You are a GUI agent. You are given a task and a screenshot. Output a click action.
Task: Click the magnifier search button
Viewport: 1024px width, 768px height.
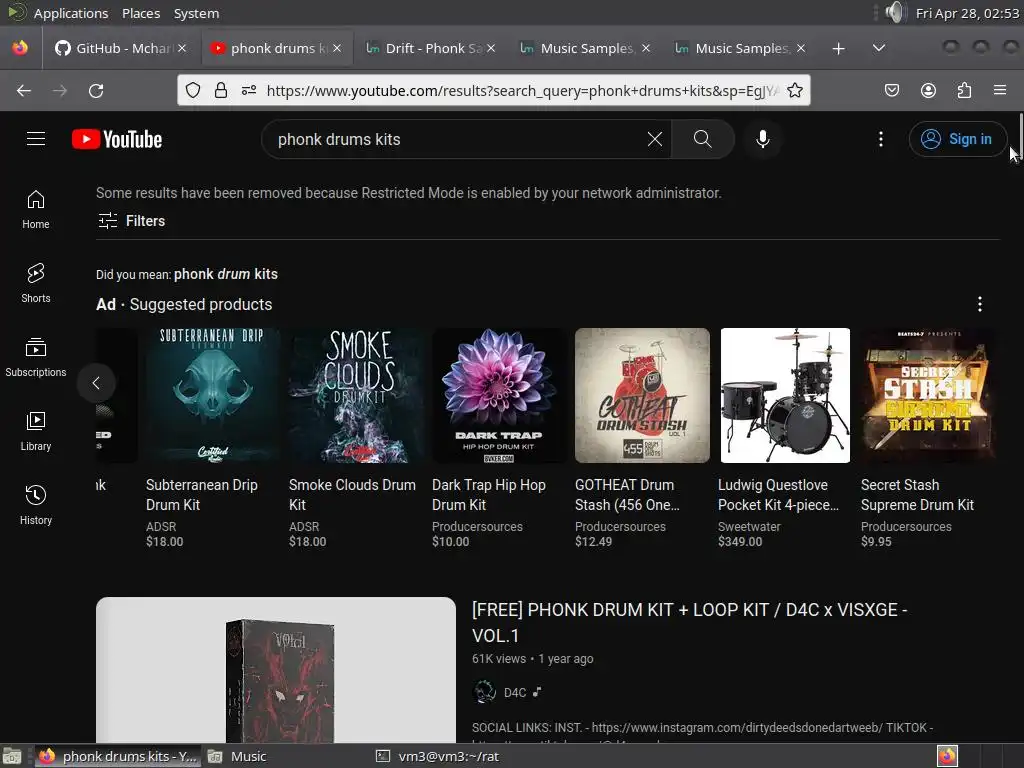click(703, 139)
